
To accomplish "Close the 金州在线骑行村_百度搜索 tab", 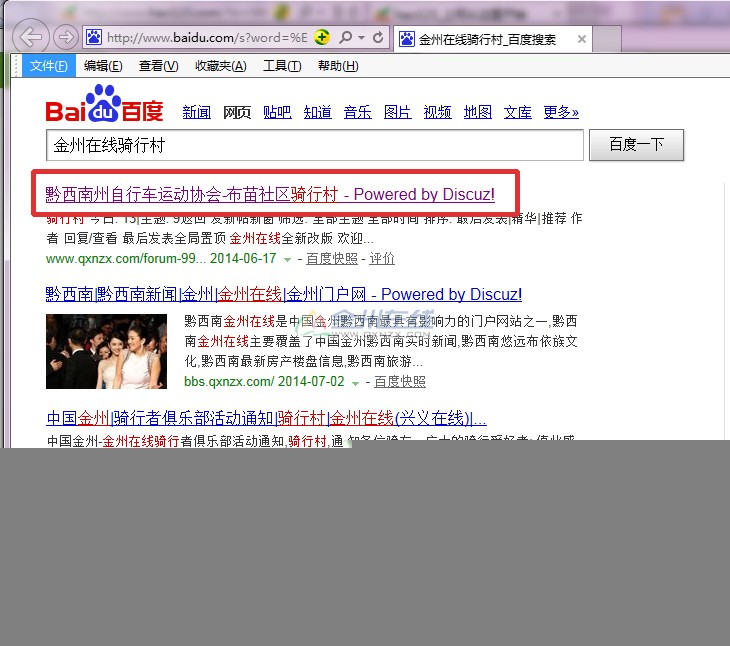I will click(x=581, y=39).
